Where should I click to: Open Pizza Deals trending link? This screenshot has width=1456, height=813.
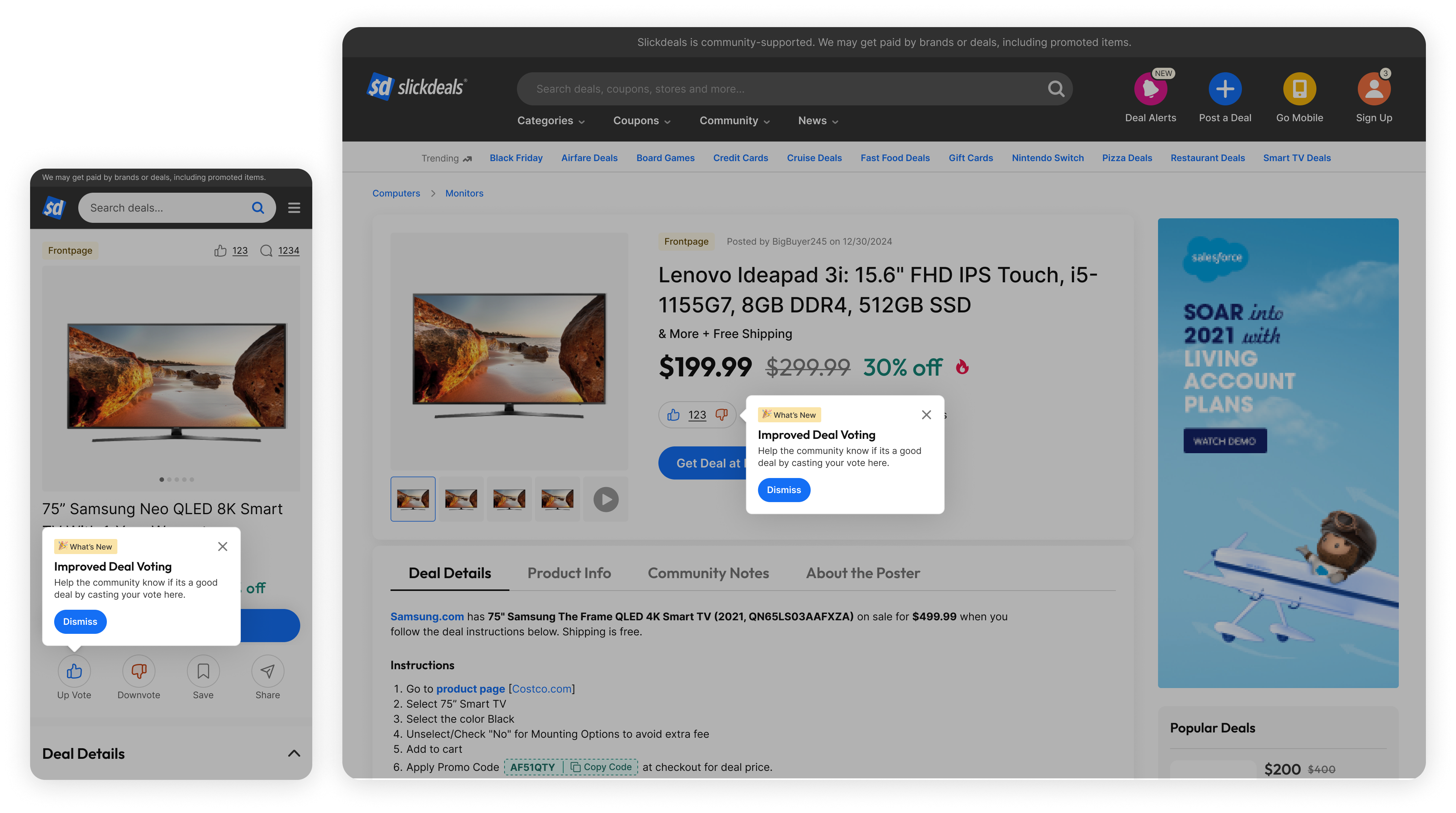[x=1126, y=158]
